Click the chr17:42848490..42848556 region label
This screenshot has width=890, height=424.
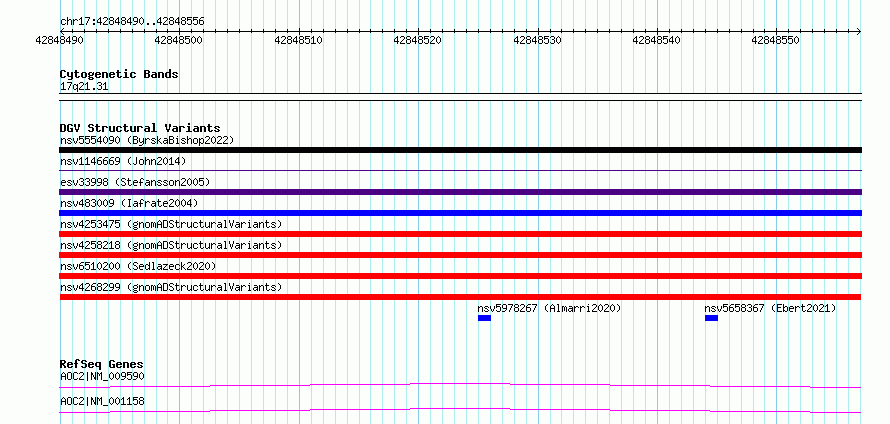click(x=132, y=22)
